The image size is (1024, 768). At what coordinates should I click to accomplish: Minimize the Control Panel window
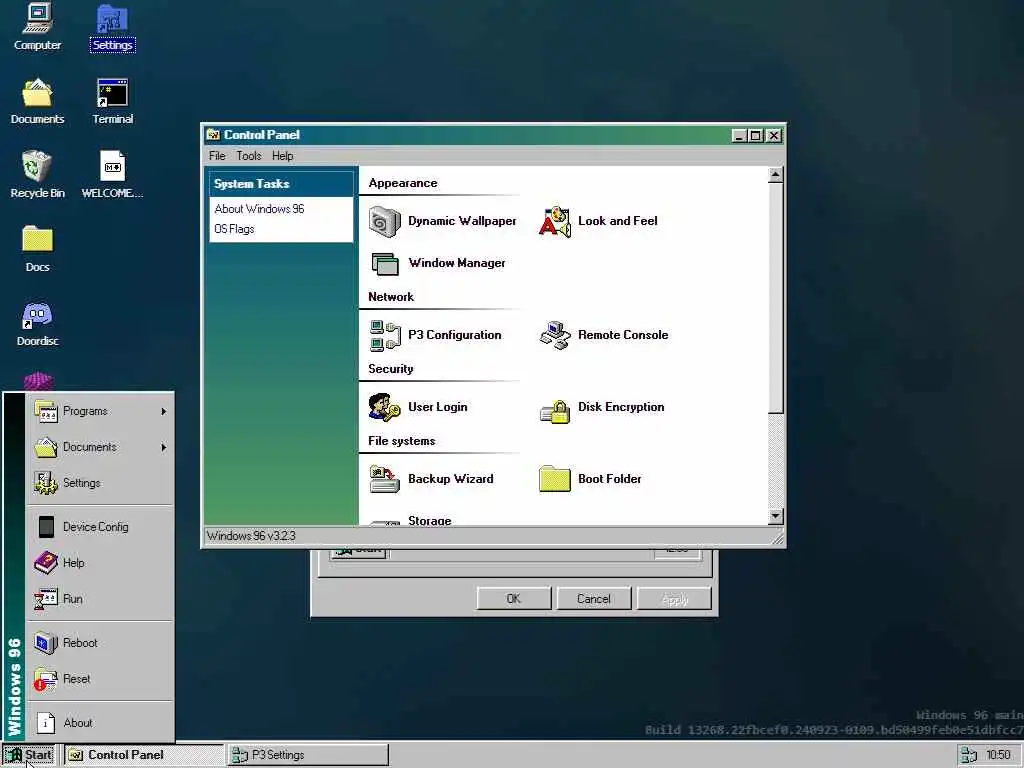739,135
